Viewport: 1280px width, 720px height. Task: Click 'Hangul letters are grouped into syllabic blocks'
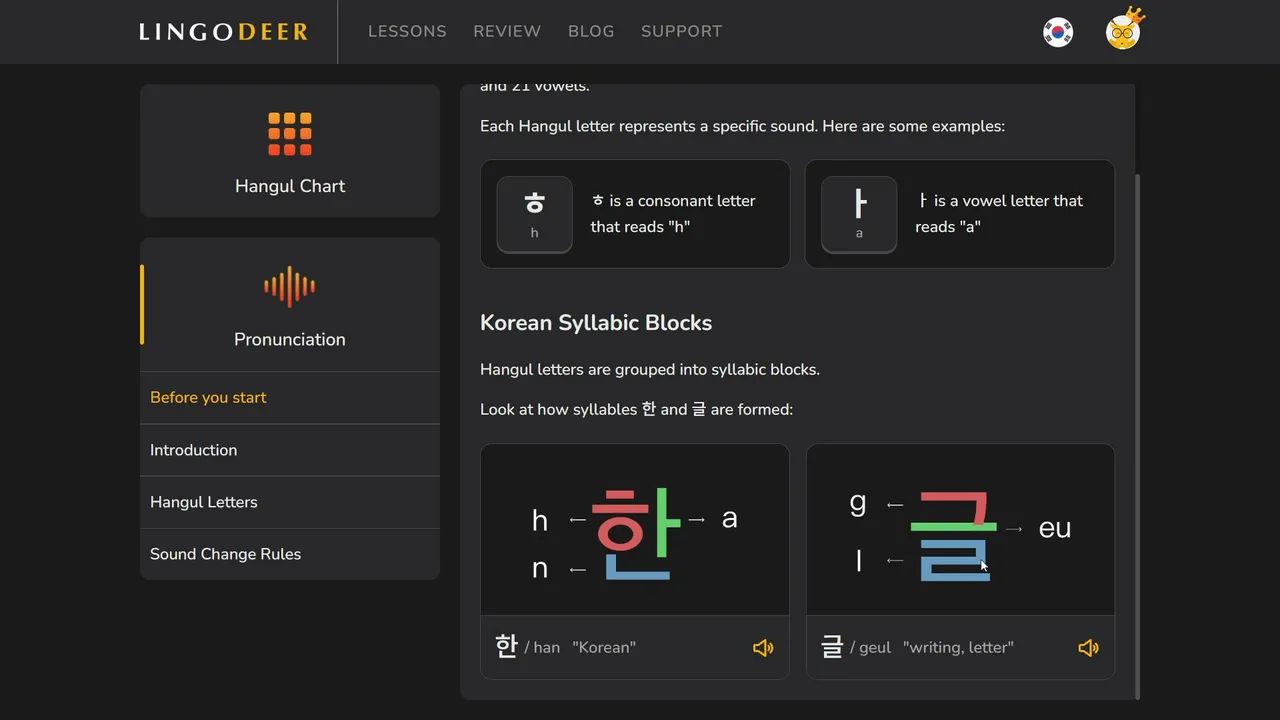click(x=650, y=370)
